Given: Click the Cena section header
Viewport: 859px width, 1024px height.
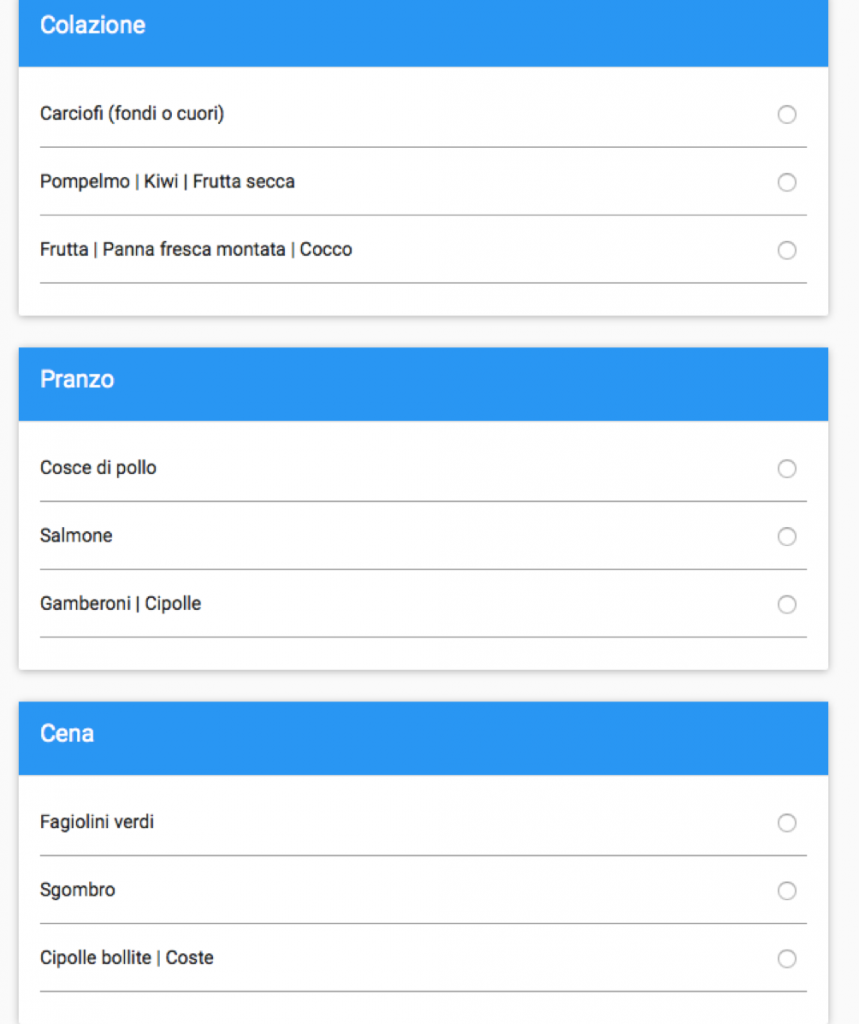Looking at the screenshot, I should coord(67,734).
